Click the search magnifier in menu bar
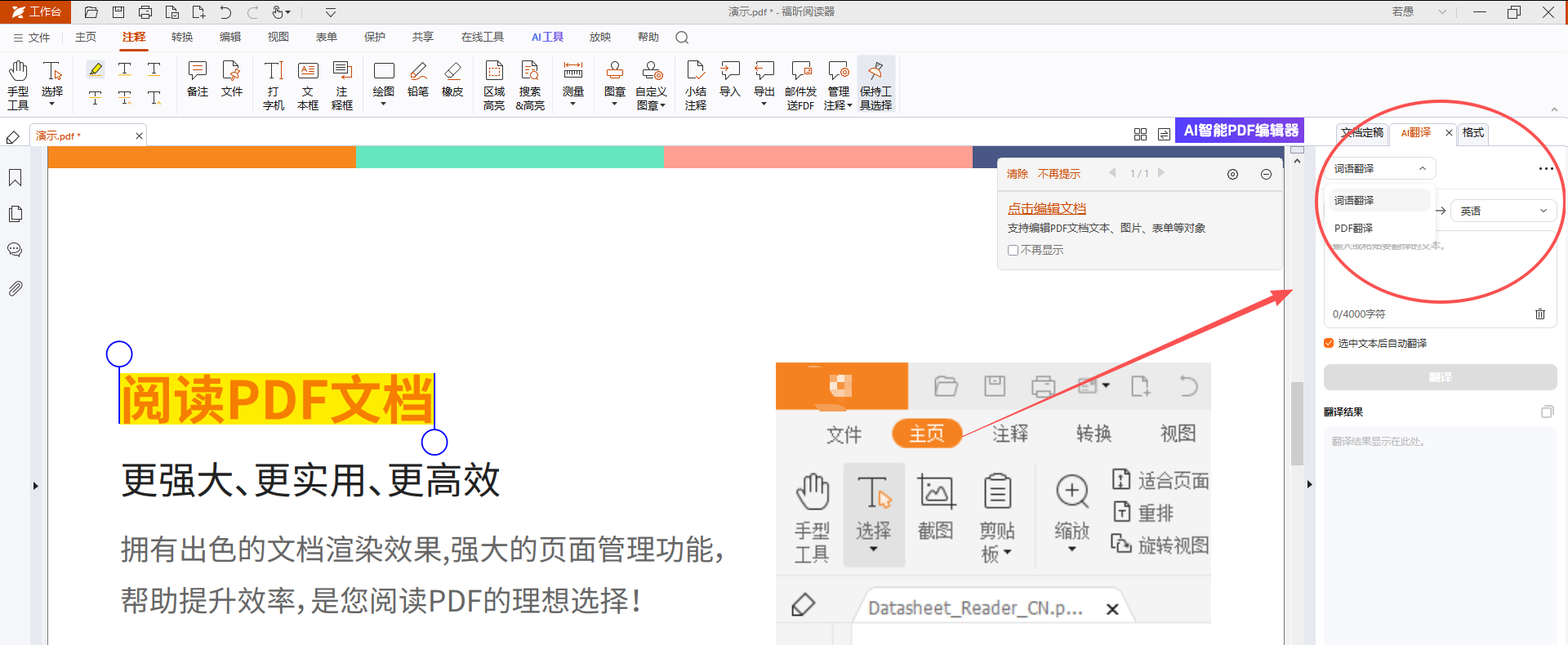 coord(682,38)
